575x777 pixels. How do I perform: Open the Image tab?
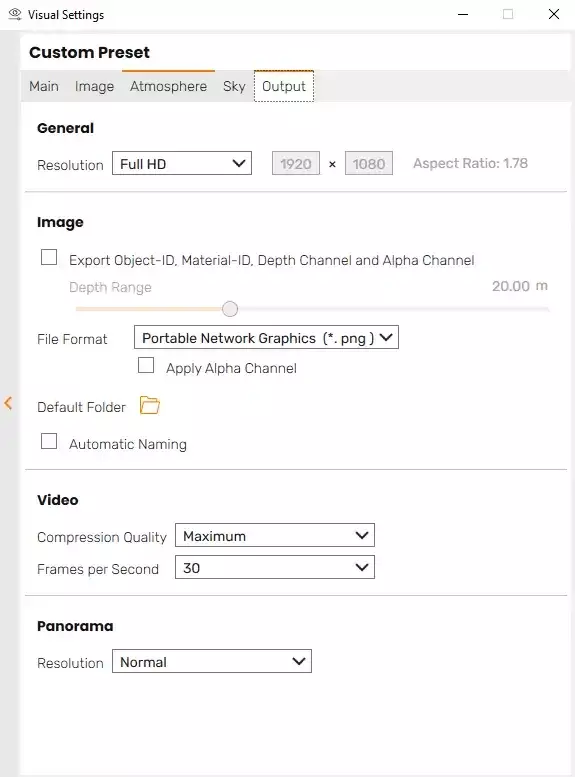point(94,86)
